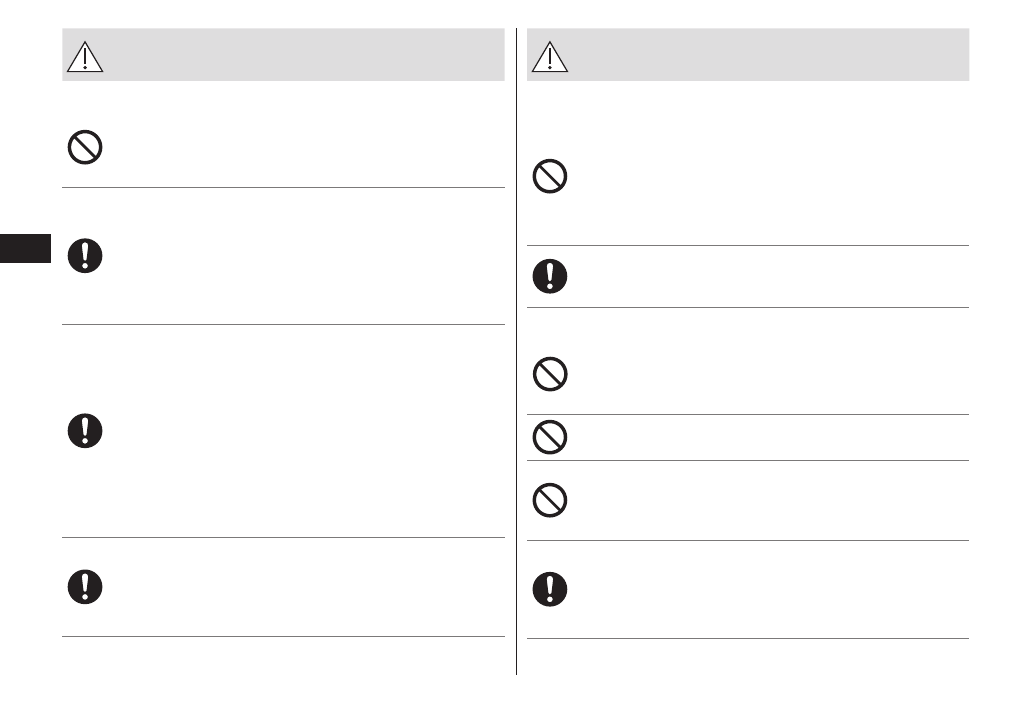Select the topmost prohibition icon in right column

pyautogui.click(x=550, y=178)
